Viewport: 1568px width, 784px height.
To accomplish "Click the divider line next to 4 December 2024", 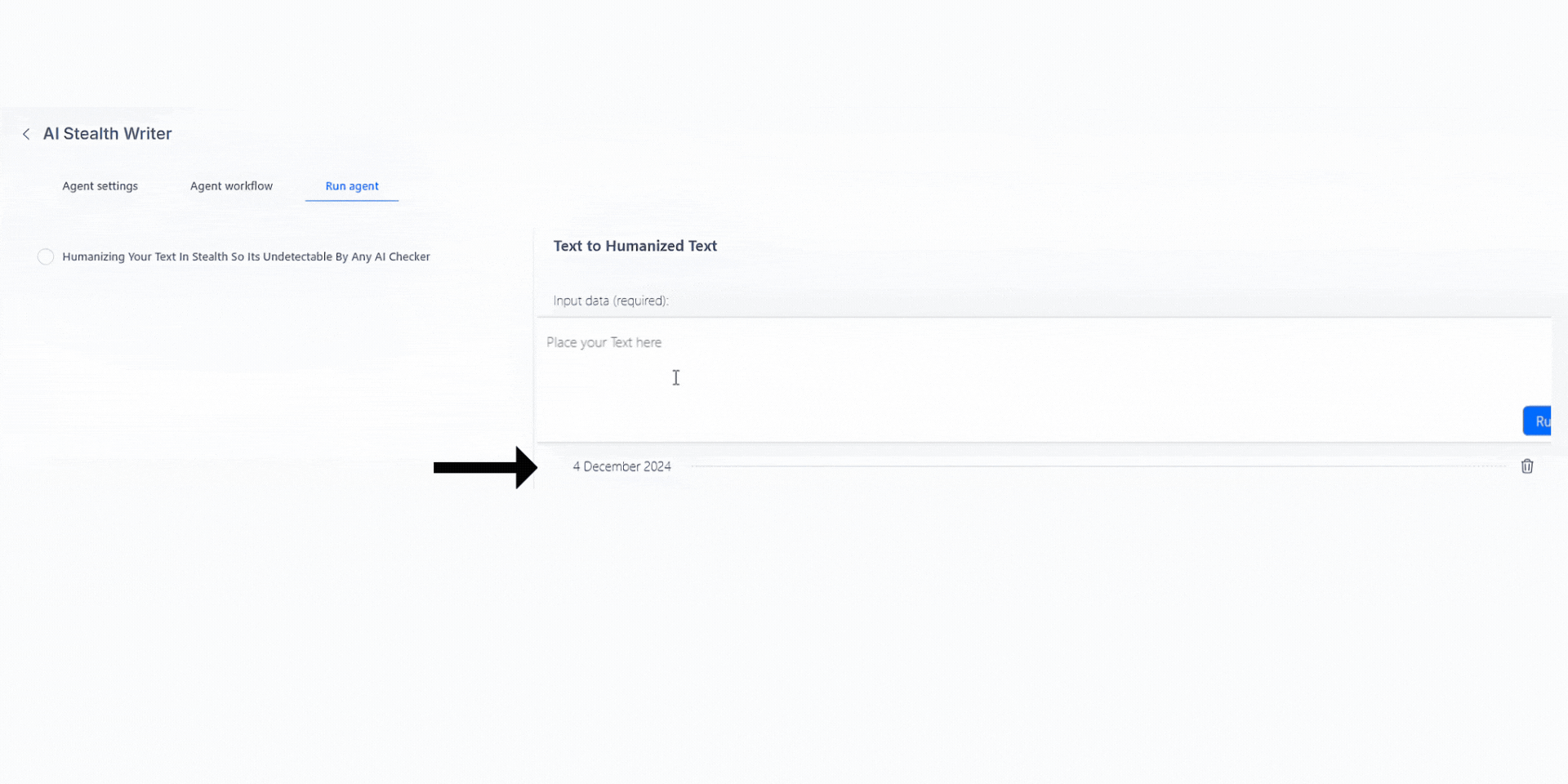I will 1098,466.
